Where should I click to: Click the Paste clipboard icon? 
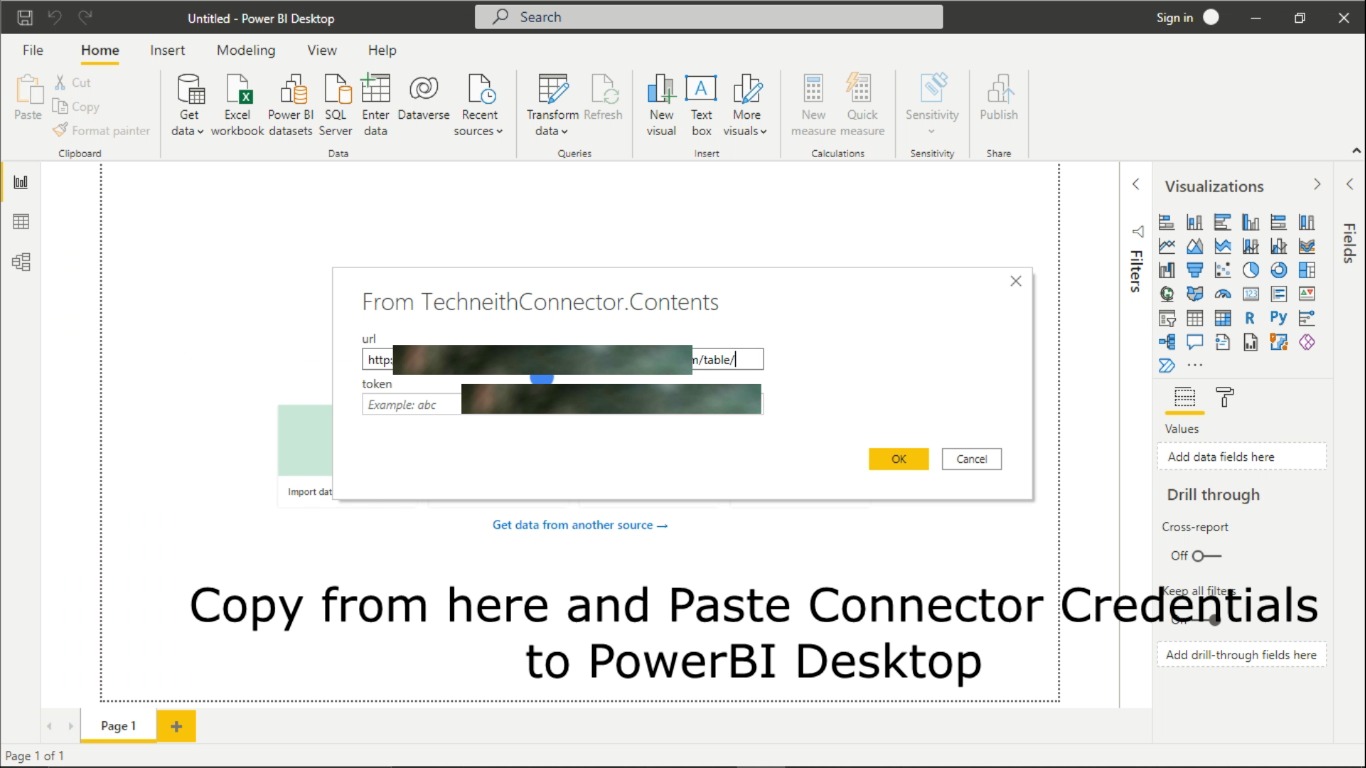coord(28,98)
